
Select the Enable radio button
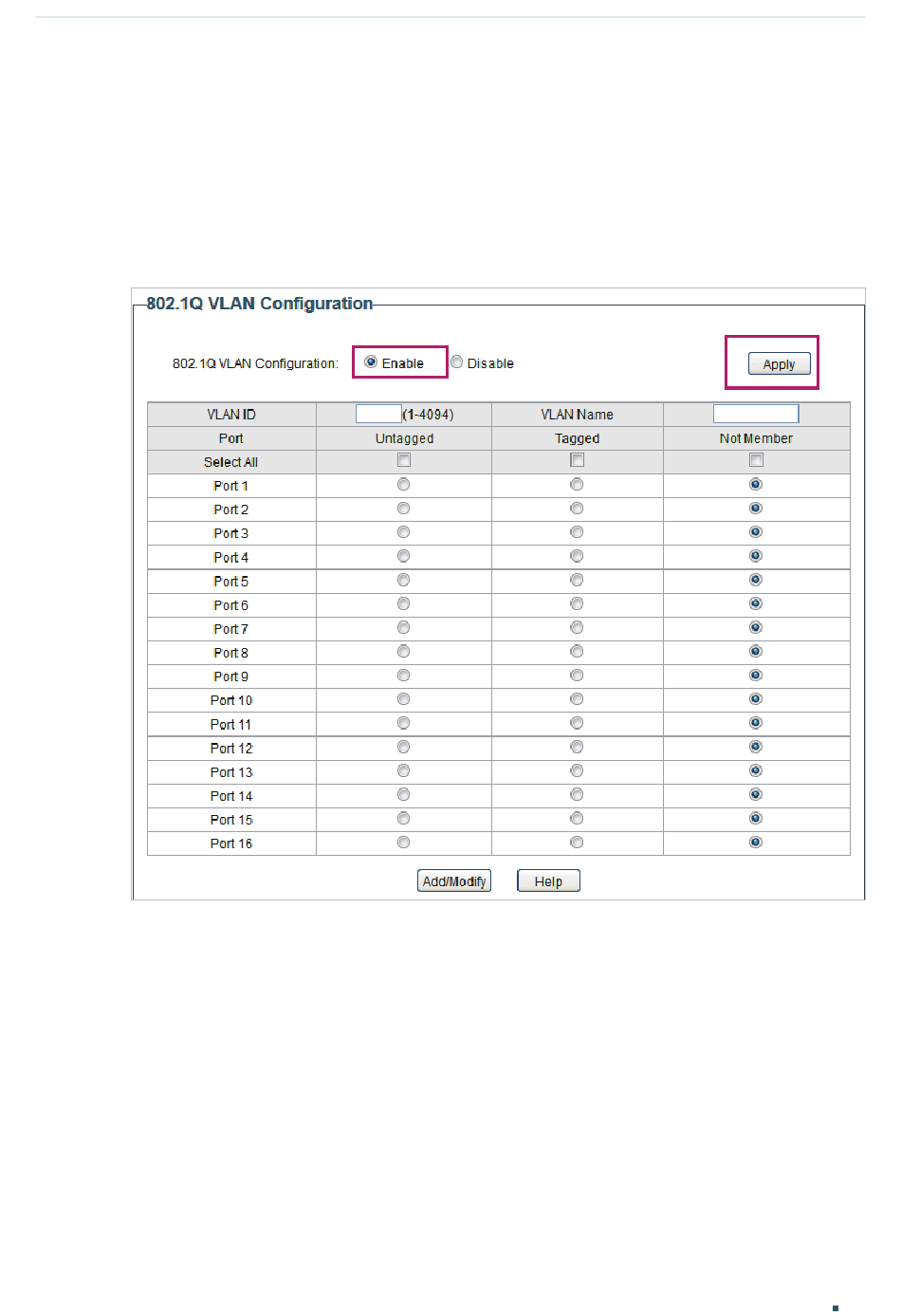tap(371, 361)
